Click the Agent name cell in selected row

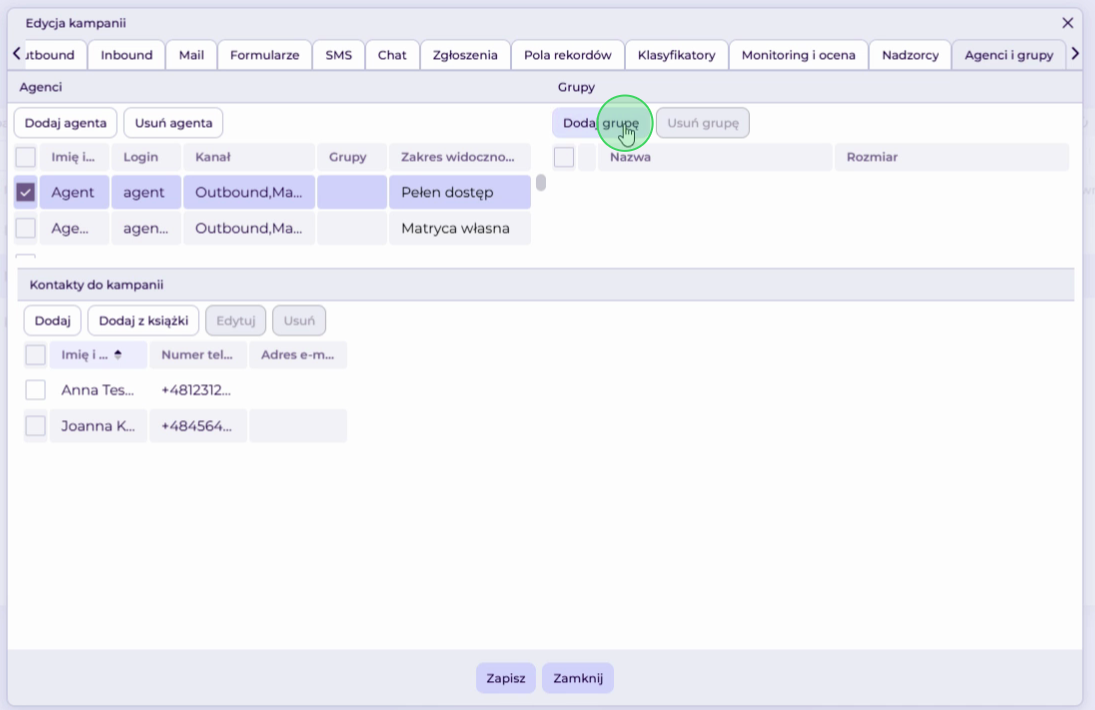tap(74, 192)
